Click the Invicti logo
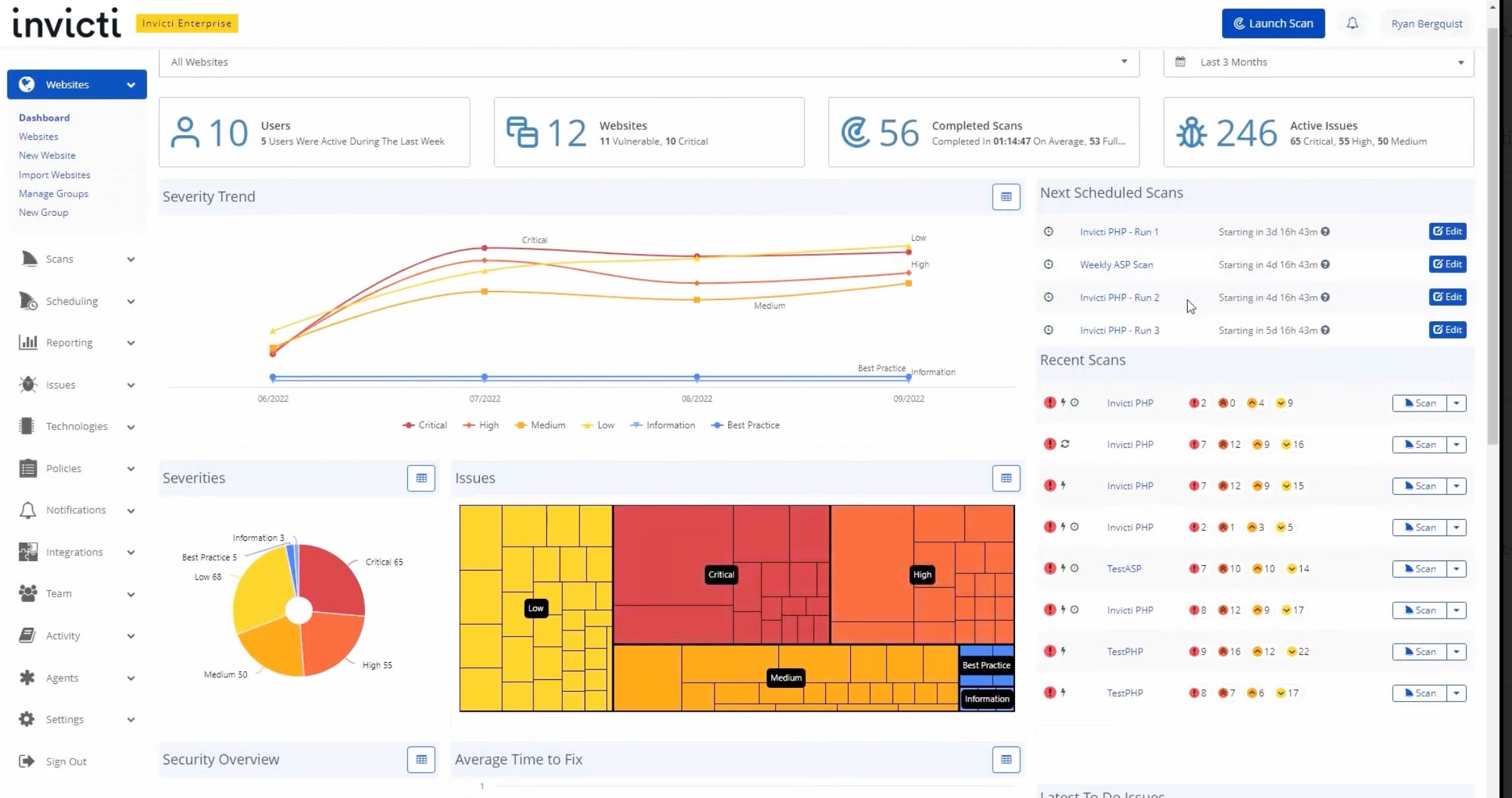1512x798 pixels. 67,23
